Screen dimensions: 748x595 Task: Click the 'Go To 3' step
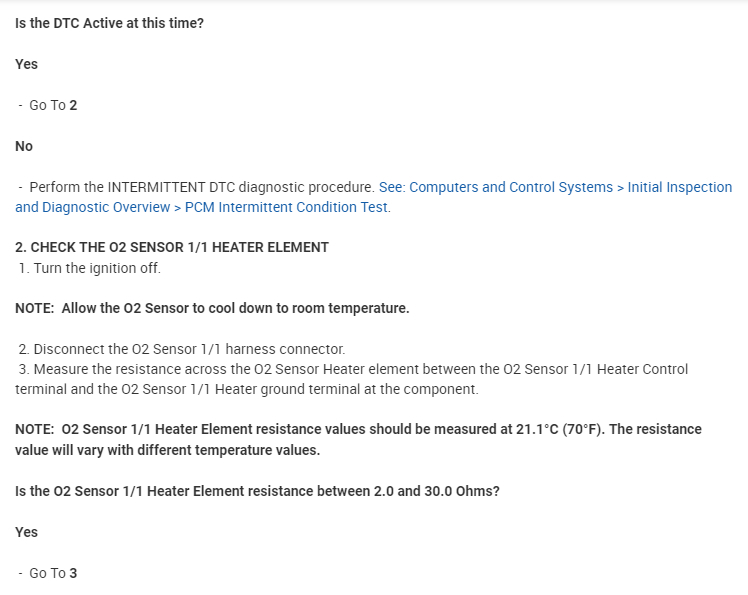[x=53, y=573]
